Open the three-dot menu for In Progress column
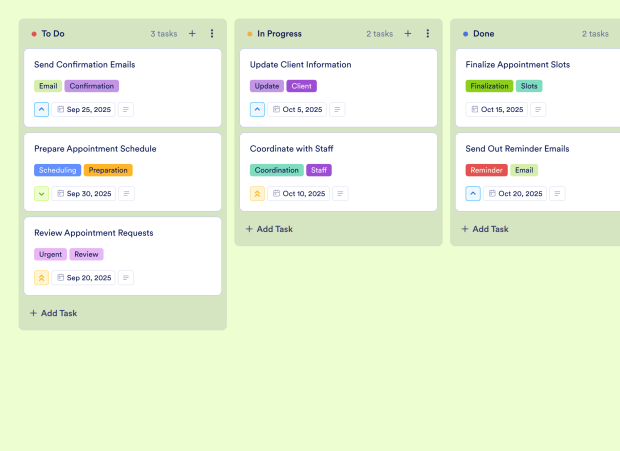The image size is (620, 451). [428, 33]
